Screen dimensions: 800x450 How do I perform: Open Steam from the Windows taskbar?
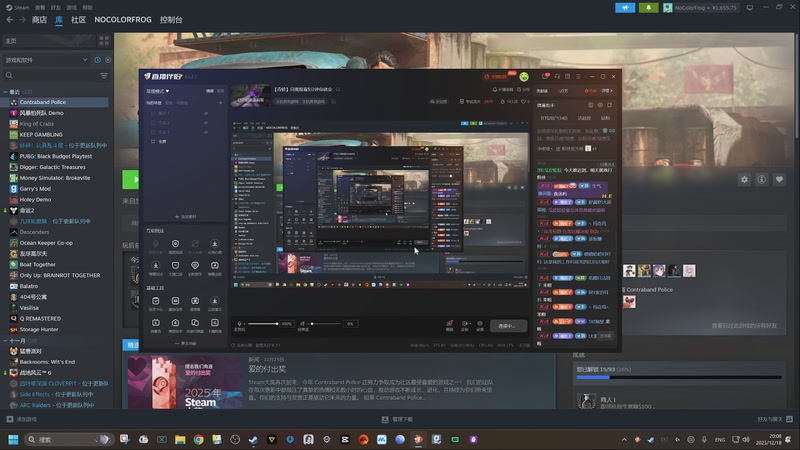253,439
